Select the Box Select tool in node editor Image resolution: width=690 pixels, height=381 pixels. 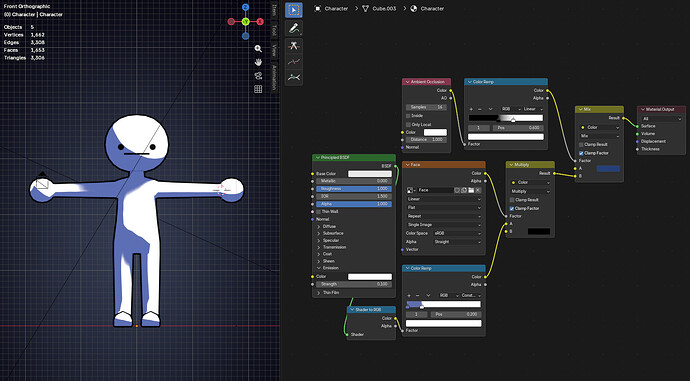[294, 10]
